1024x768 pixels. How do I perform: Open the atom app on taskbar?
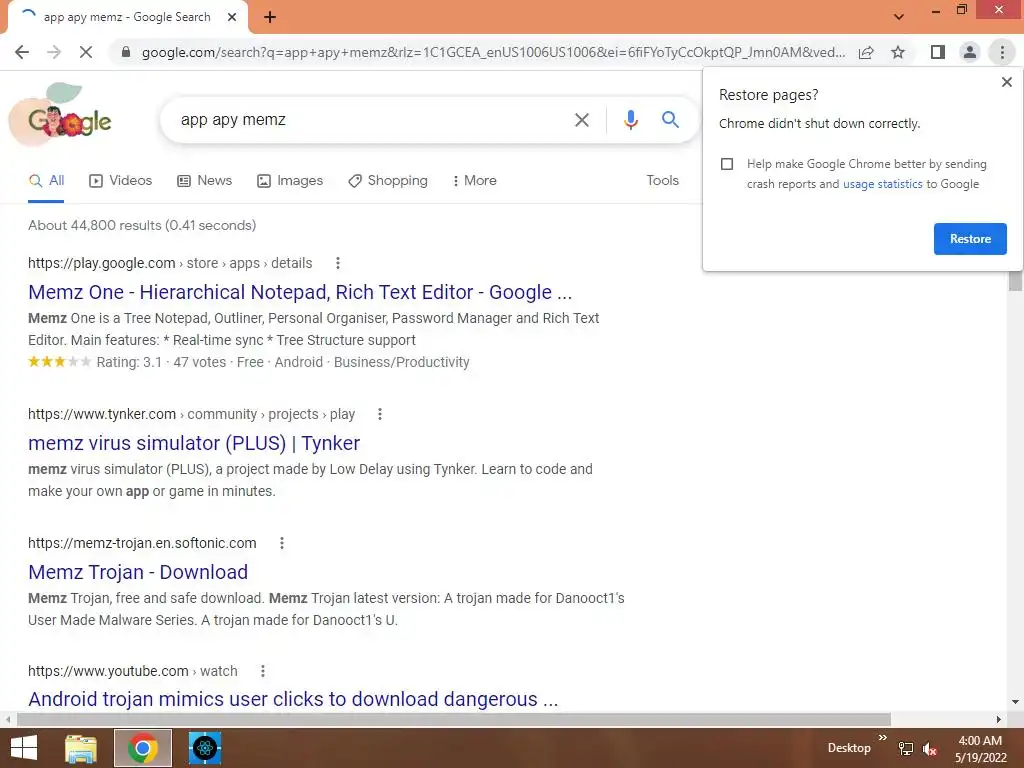pyautogui.click(x=205, y=748)
